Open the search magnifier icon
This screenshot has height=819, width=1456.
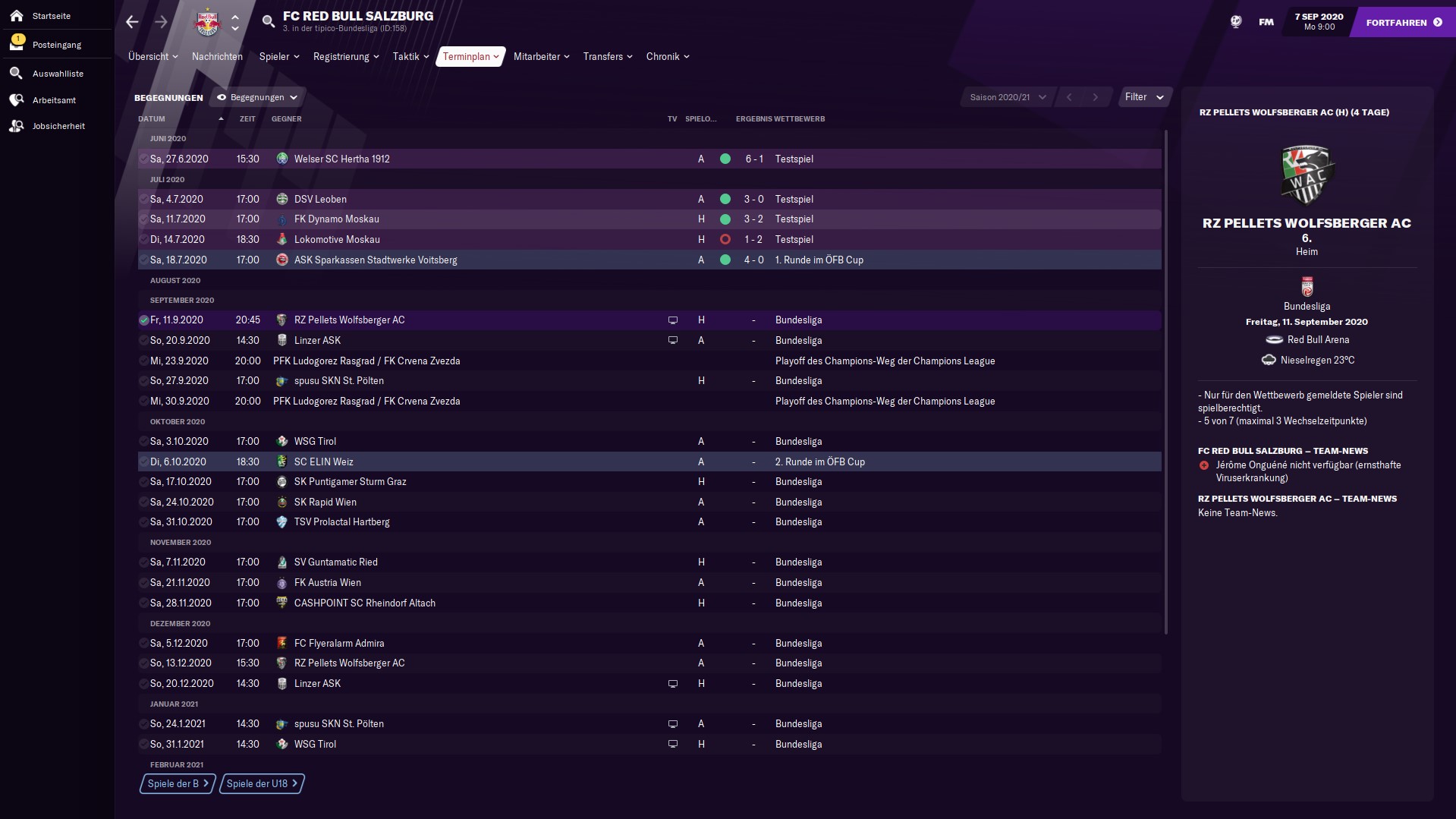268,21
